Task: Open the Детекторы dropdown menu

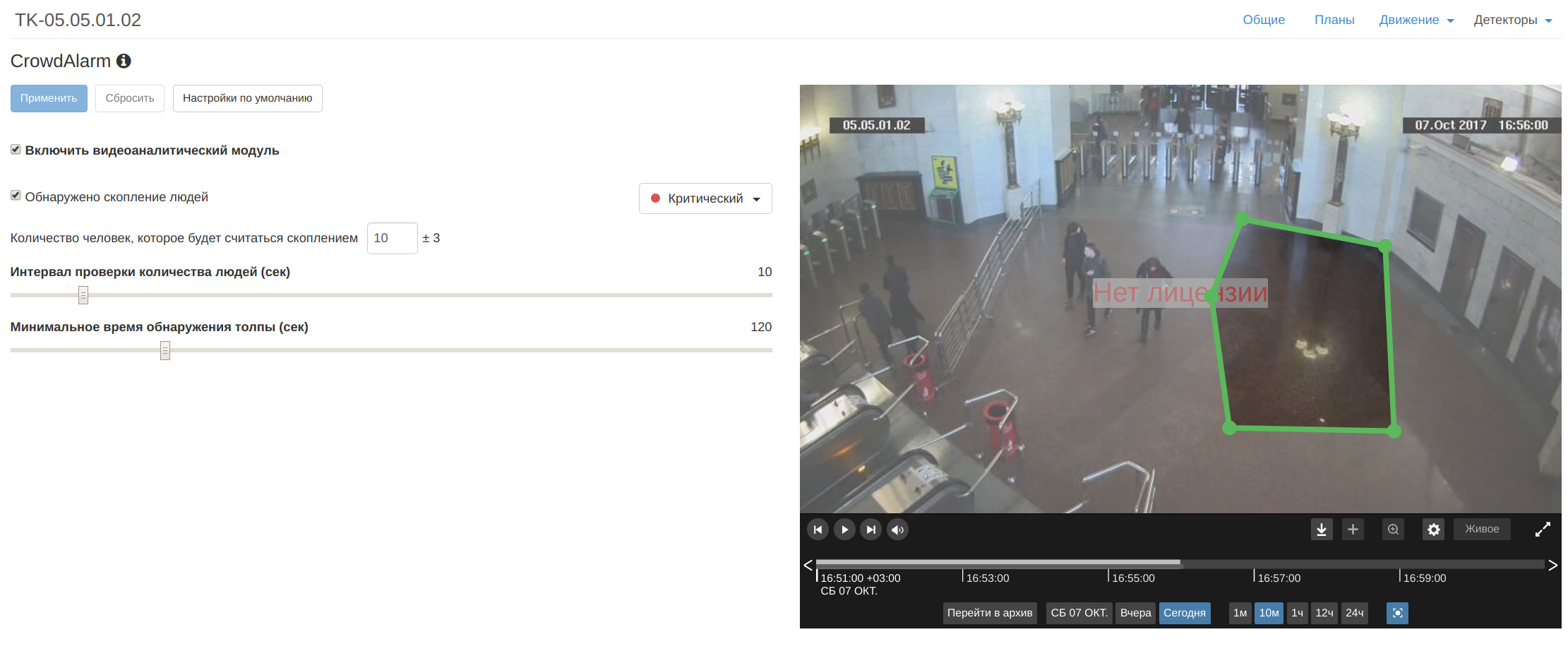Action: click(x=1512, y=20)
